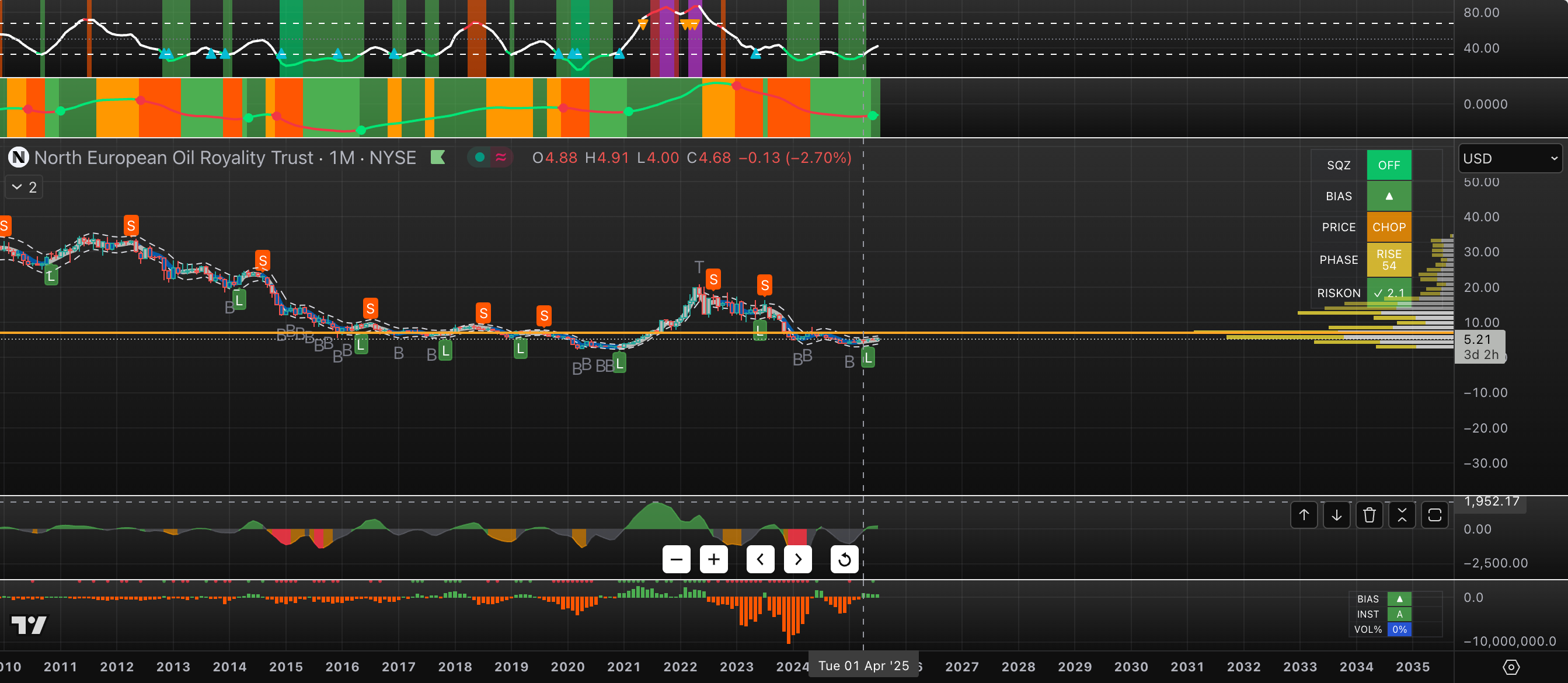This screenshot has height=683, width=1568.
Task: Collapse the pane with the inward-chevrons button
Action: pos(1402,515)
